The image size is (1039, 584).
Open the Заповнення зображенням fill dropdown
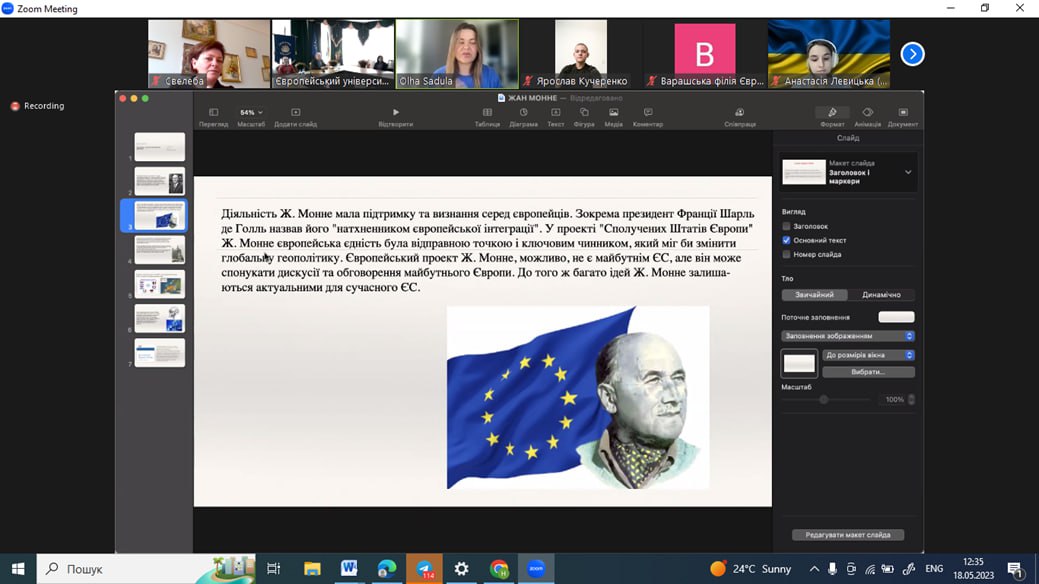pyautogui.click(x=848, y=336)
